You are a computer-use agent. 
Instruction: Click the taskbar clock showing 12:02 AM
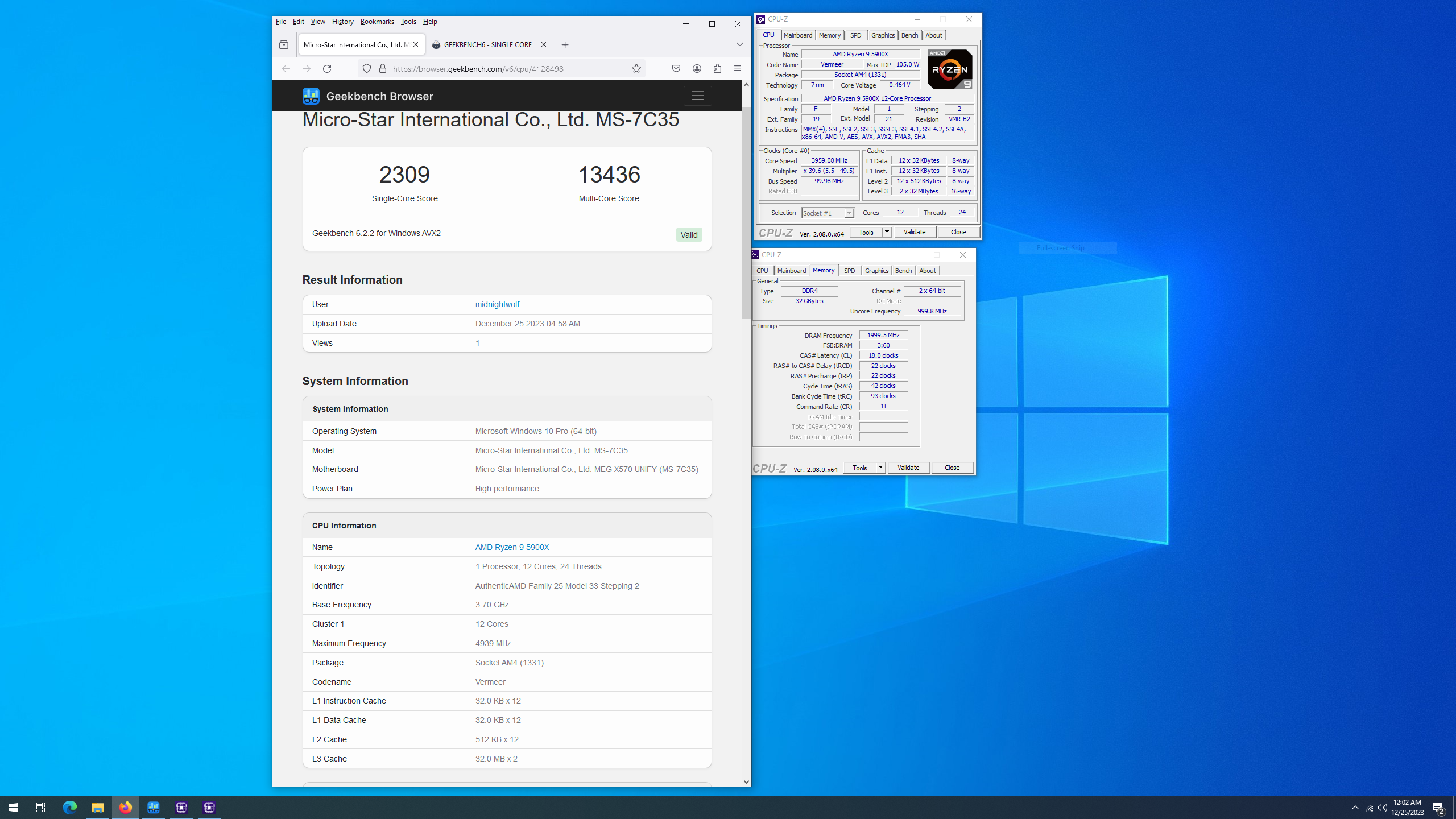click(1408, 808)
